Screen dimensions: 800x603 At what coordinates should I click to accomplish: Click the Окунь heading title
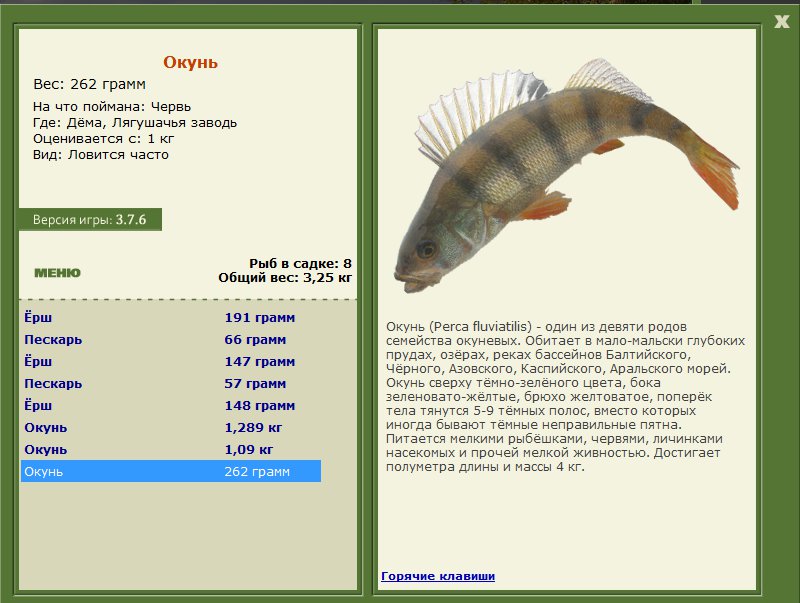[190, 62]
